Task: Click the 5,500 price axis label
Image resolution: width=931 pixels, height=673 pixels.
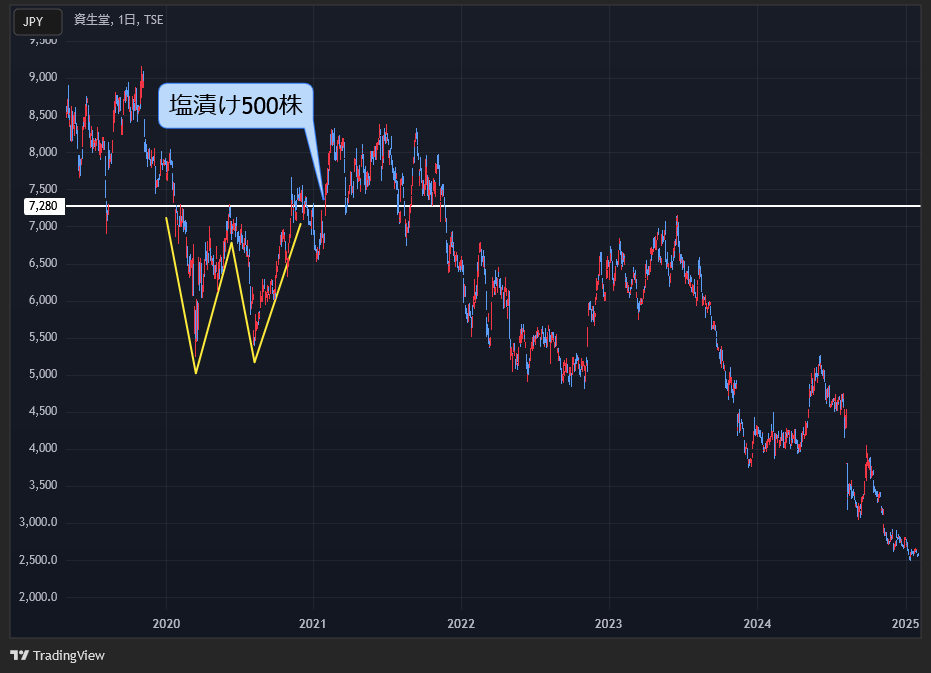Action: [43, 337]
